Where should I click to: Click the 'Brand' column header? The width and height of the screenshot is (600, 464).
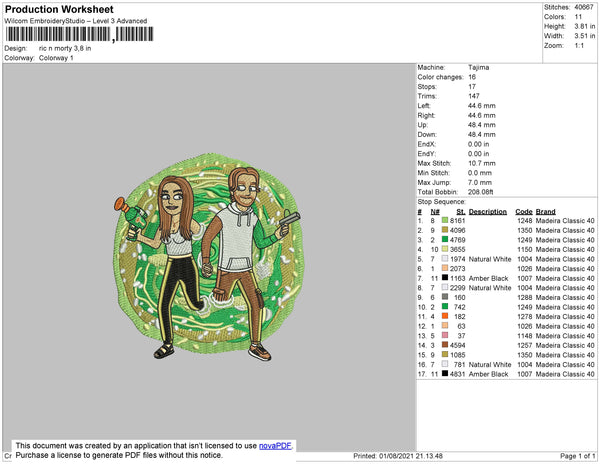(x=545, y=212)
